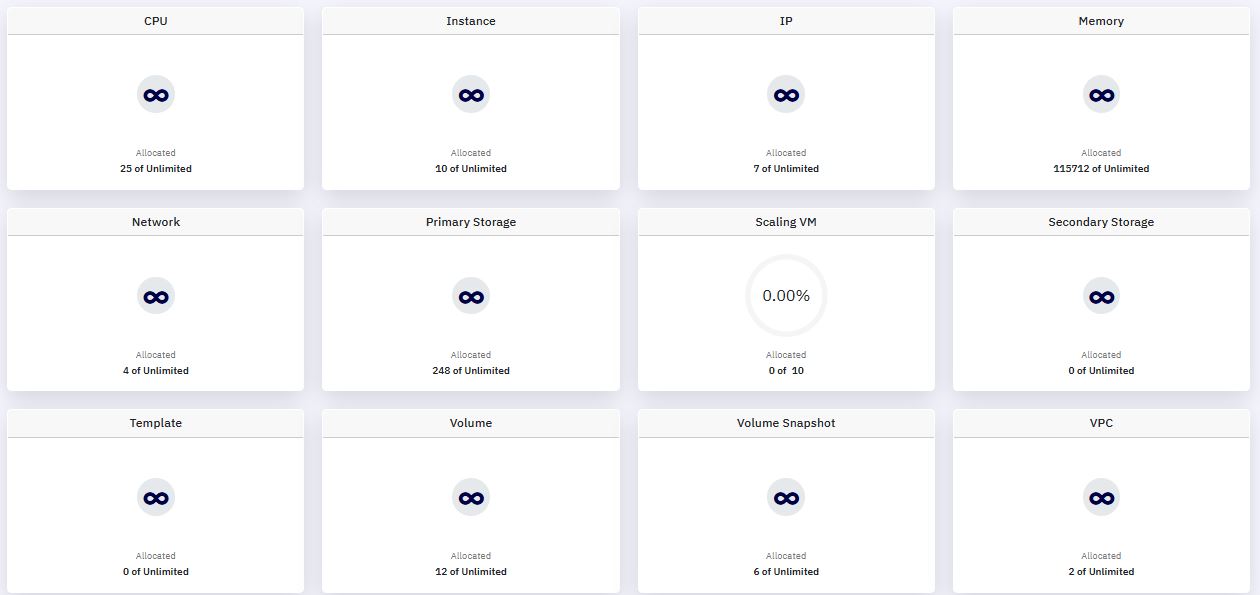This screenshot has width=1260, height=595.
Task: Click "115712 of Unlimited" memory allocation
Action: tap(1101, 169)
